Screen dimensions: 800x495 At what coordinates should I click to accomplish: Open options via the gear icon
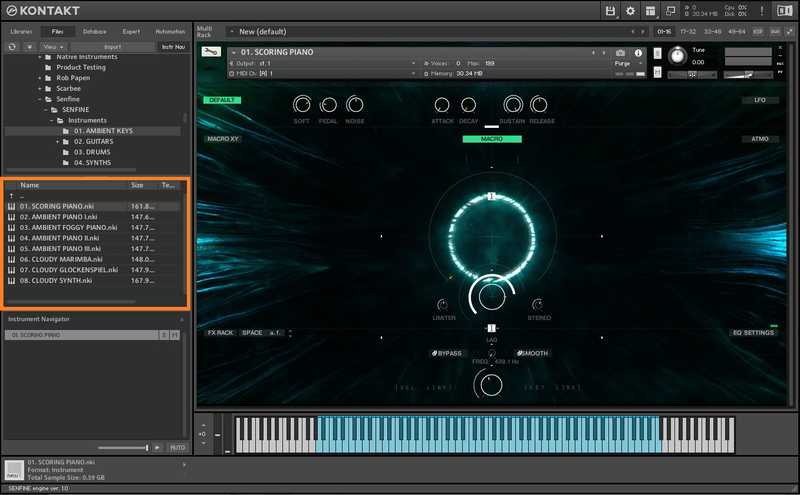tap(631, 11)
